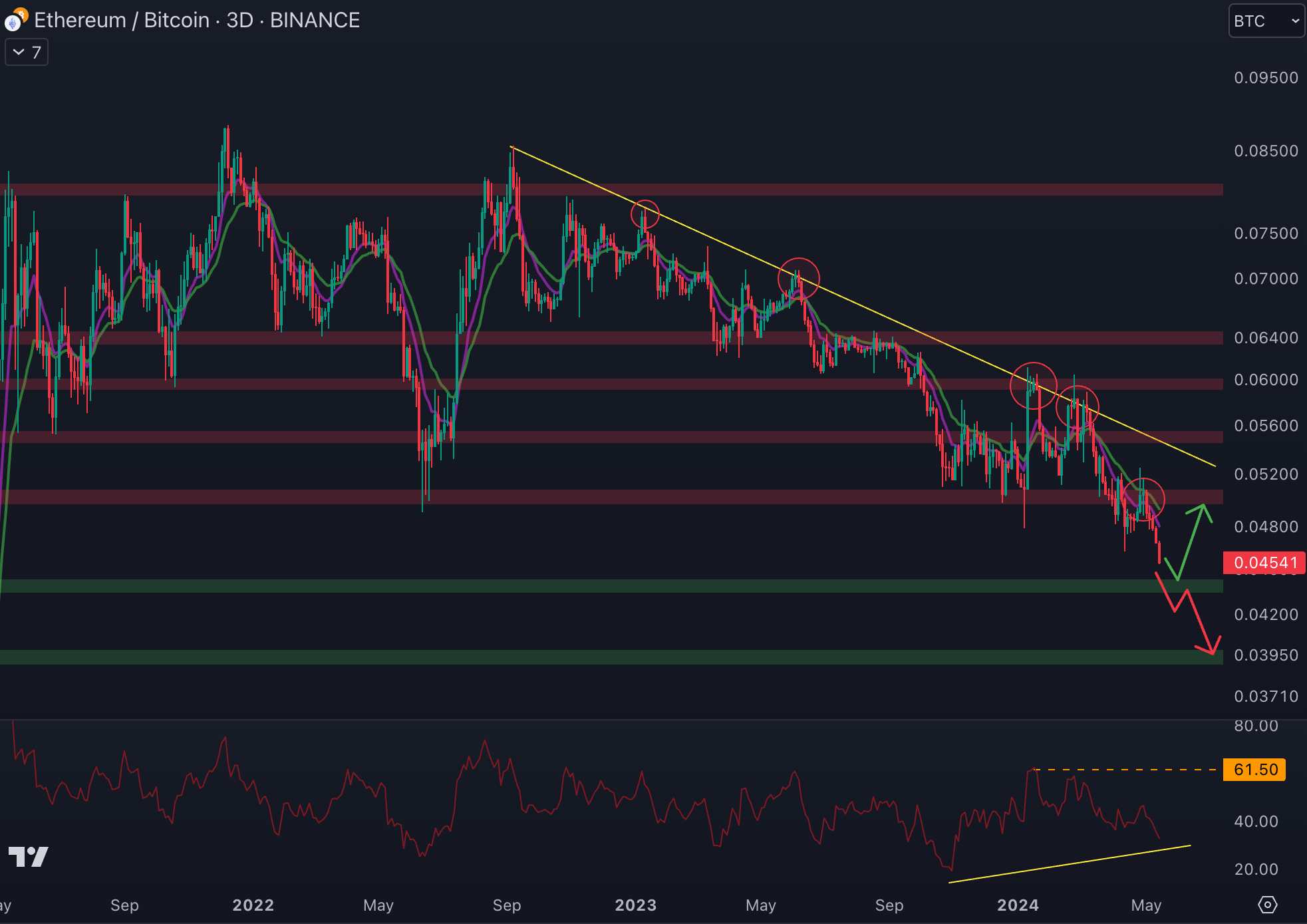The width and height of the screenshot is (1307, 924).
Task: Click the red circle marker near May 2023
Action: point(798,279)
